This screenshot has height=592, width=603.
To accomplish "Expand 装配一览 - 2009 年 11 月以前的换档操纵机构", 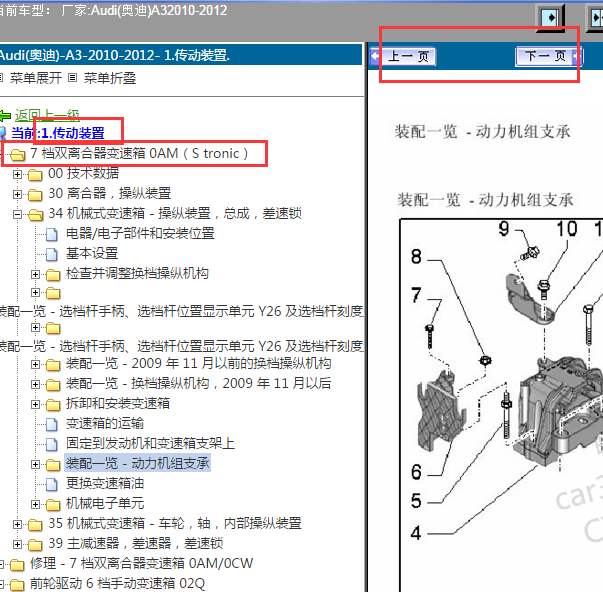I will point(35,364).
